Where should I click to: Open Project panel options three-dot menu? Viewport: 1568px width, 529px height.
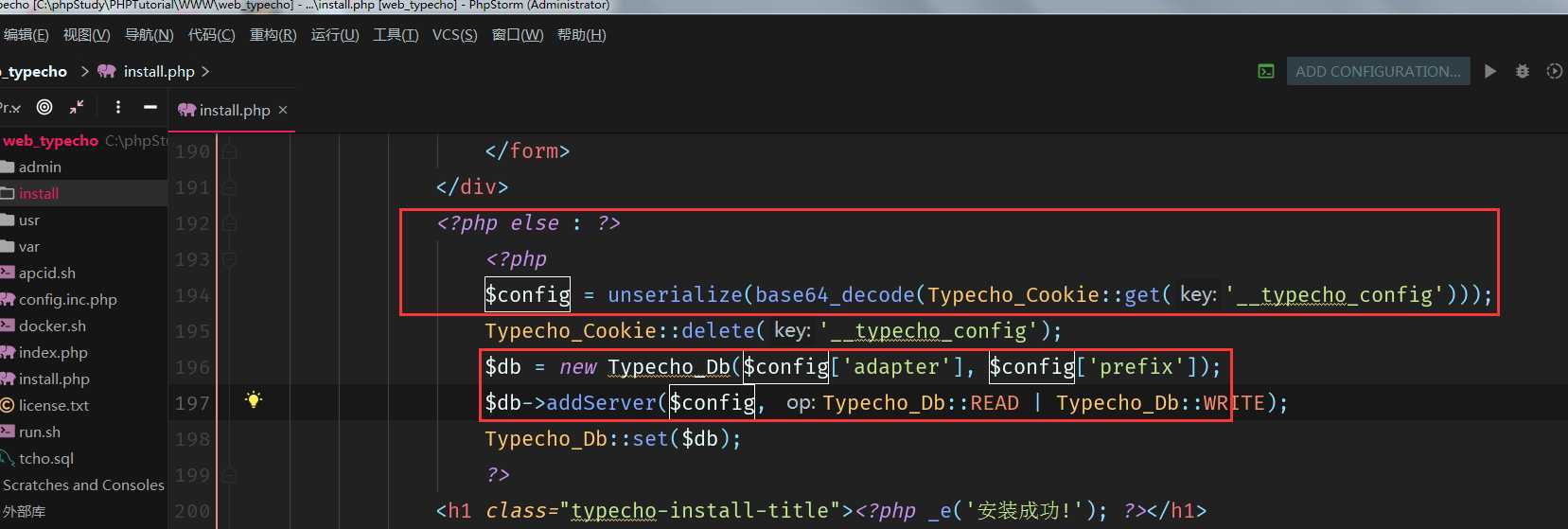click(x=118, y=107)
